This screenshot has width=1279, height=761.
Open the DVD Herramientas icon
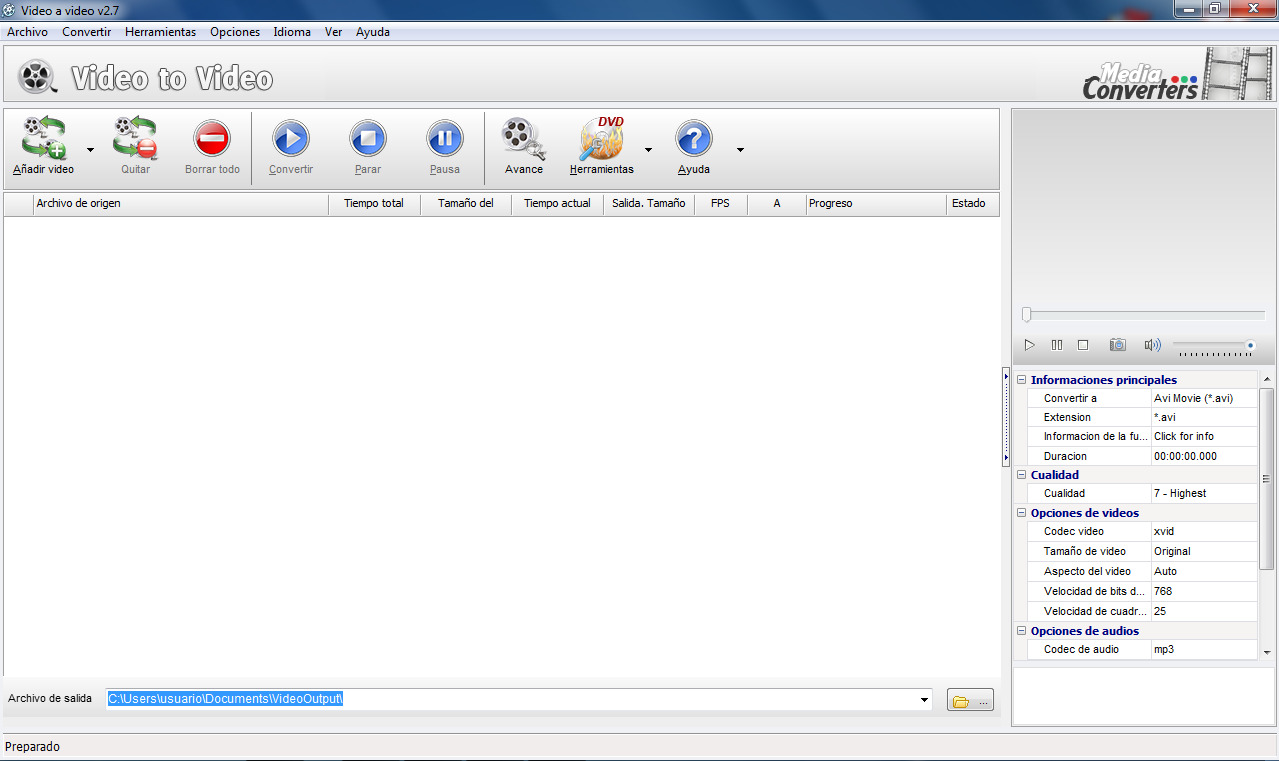tap(602, 138)
